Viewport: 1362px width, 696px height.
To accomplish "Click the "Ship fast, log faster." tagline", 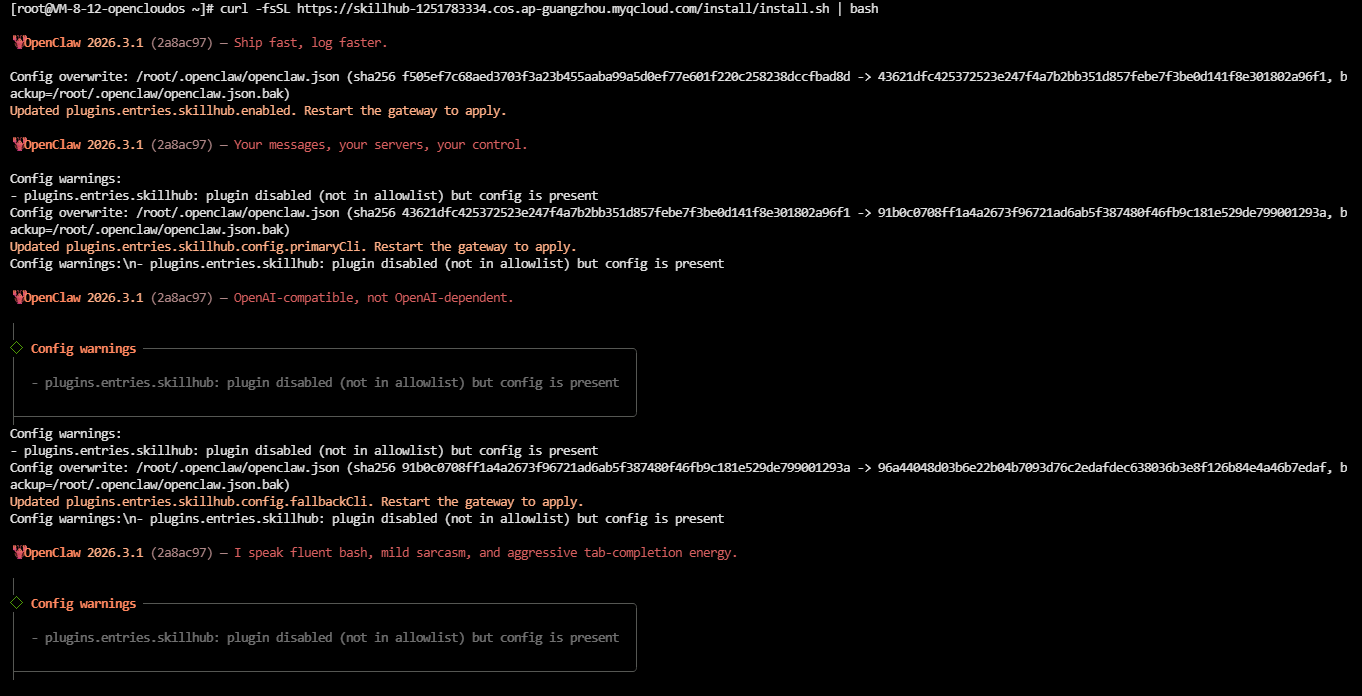I will [x=310, y=43].
